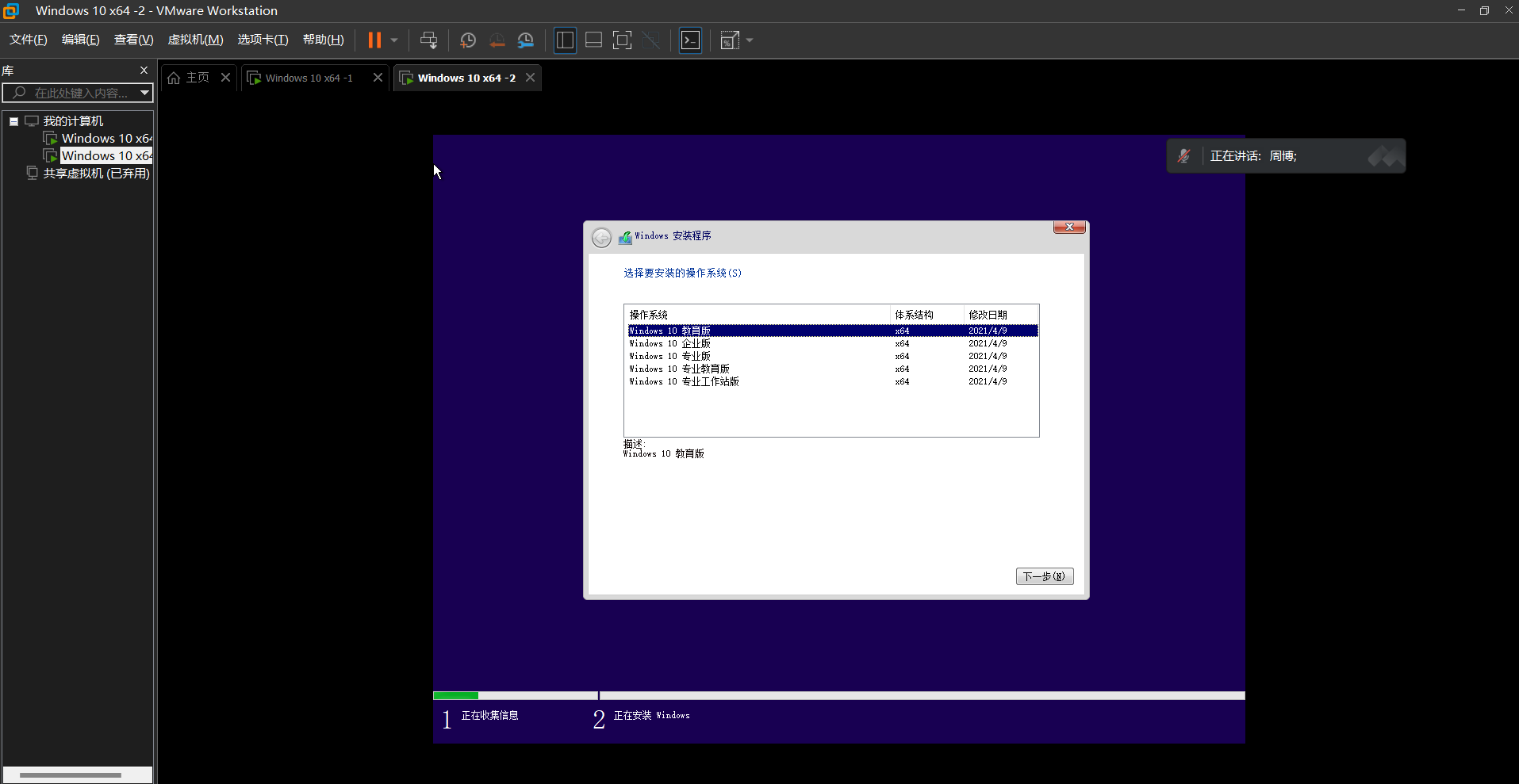Minimize the VMware Workstation window

click(x=1461, y=10)
